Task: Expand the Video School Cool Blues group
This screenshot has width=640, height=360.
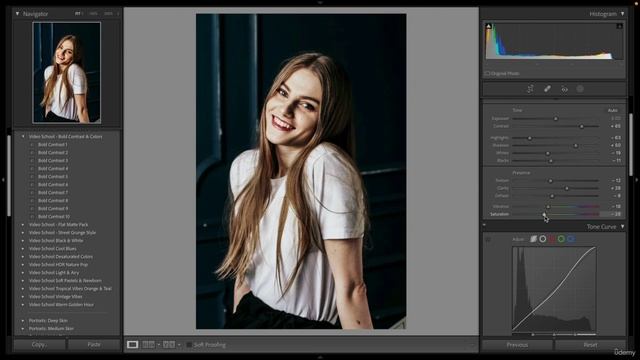Action: (x=23, y=249)
